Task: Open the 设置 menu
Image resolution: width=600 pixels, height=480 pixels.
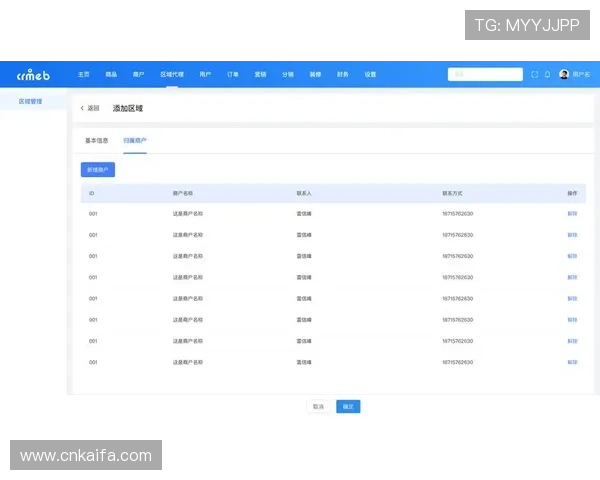Action: pos(370,74)
